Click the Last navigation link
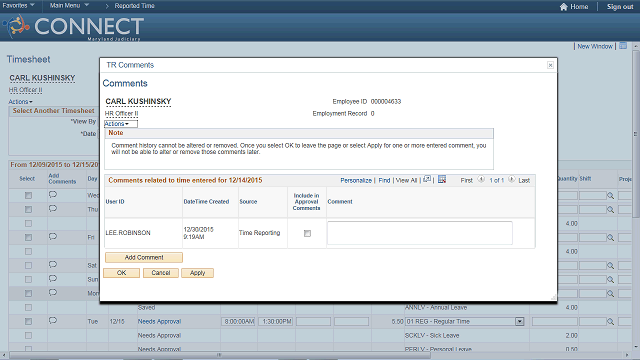Screen dimensions: 640x360 click(524, 180)
